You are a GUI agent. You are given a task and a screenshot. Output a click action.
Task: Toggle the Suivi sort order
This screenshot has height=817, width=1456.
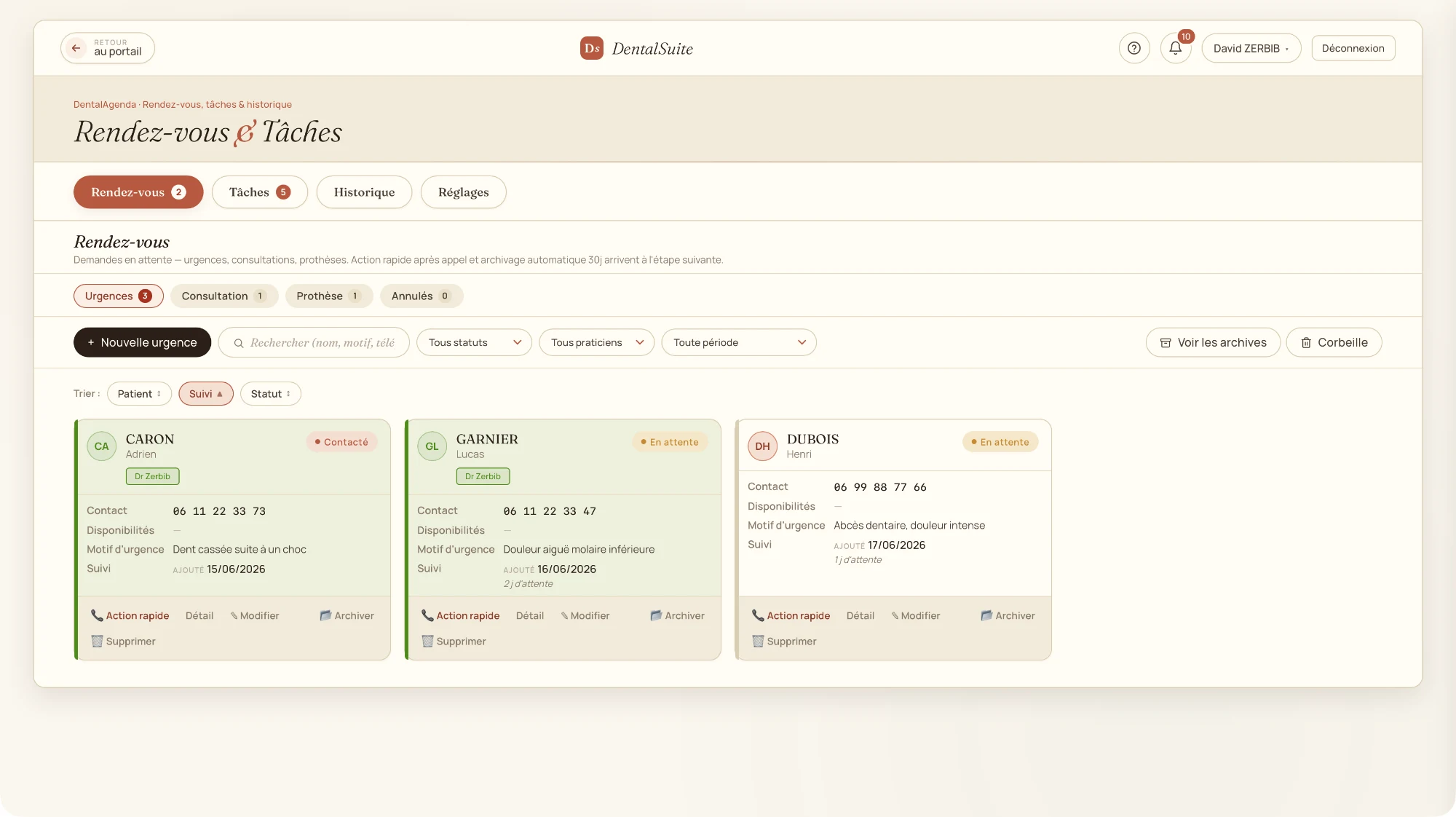click(206, 394)
